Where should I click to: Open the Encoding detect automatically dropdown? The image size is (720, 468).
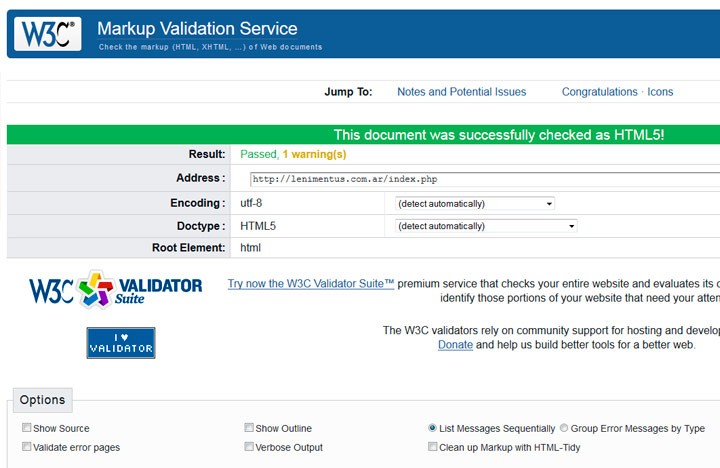click(x=475, y=203)
